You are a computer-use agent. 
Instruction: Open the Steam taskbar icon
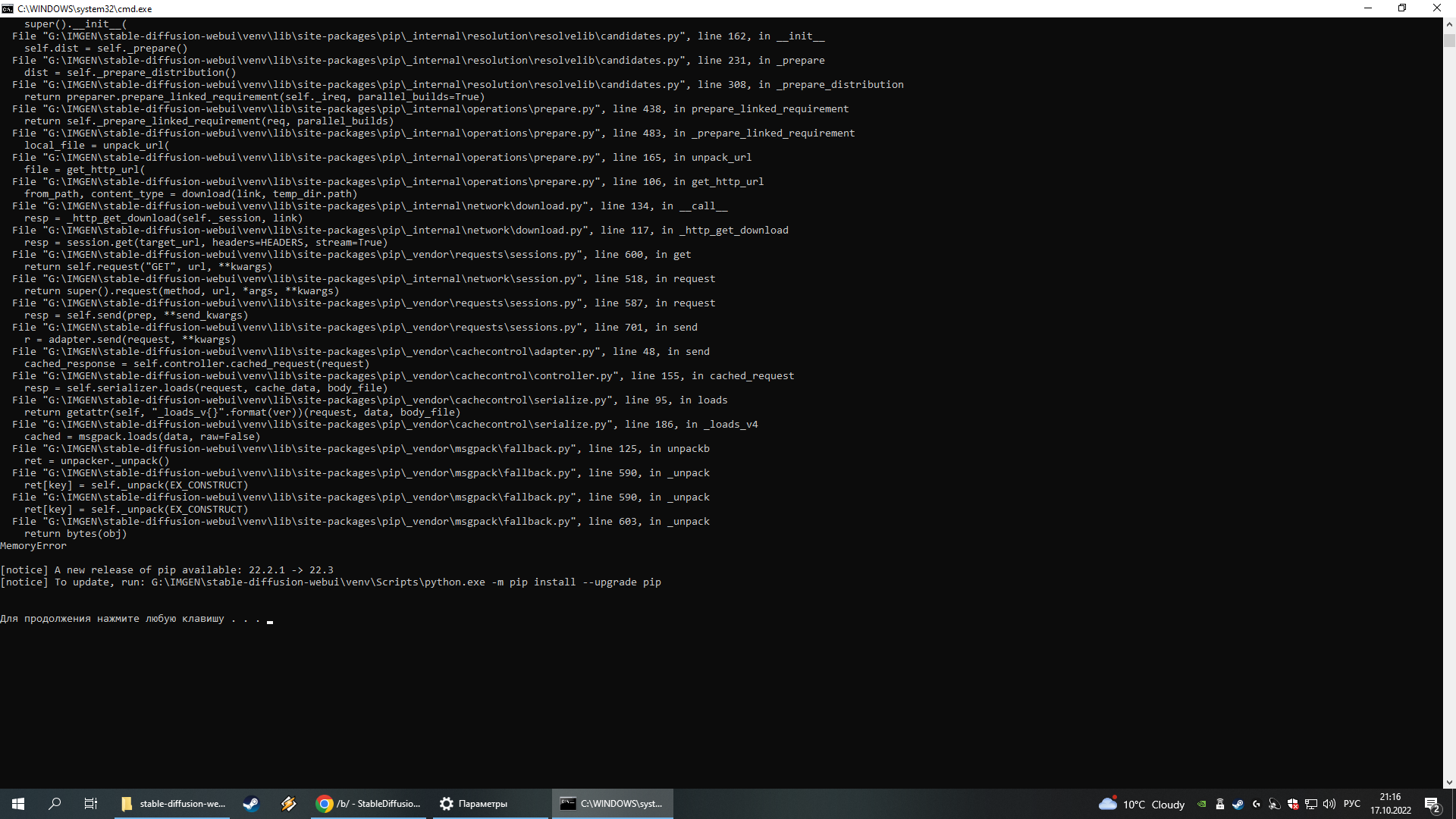(x=251, y=804)
